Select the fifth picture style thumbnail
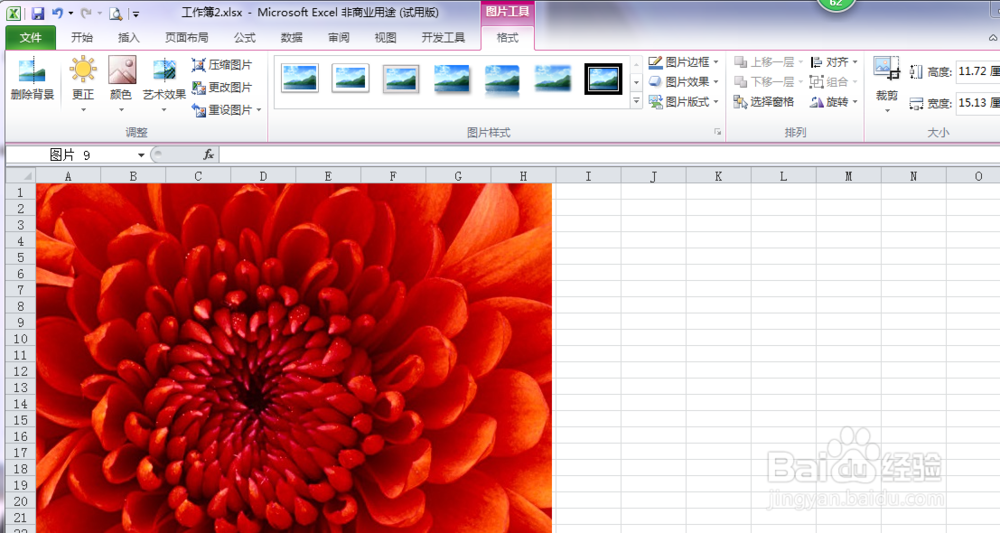This screenshot has width=1000, height=533. tap(502, 79)
